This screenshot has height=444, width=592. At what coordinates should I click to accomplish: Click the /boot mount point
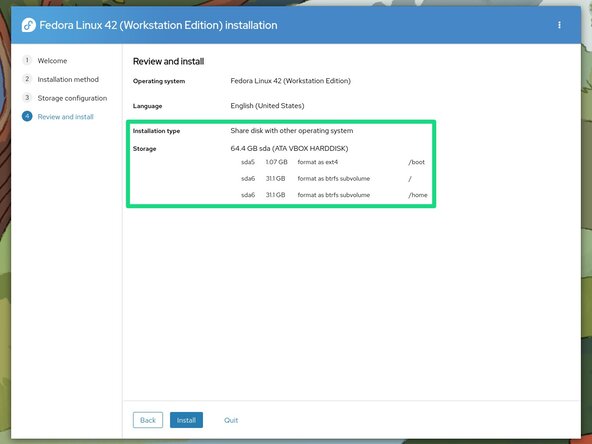[x=416, y=162]
